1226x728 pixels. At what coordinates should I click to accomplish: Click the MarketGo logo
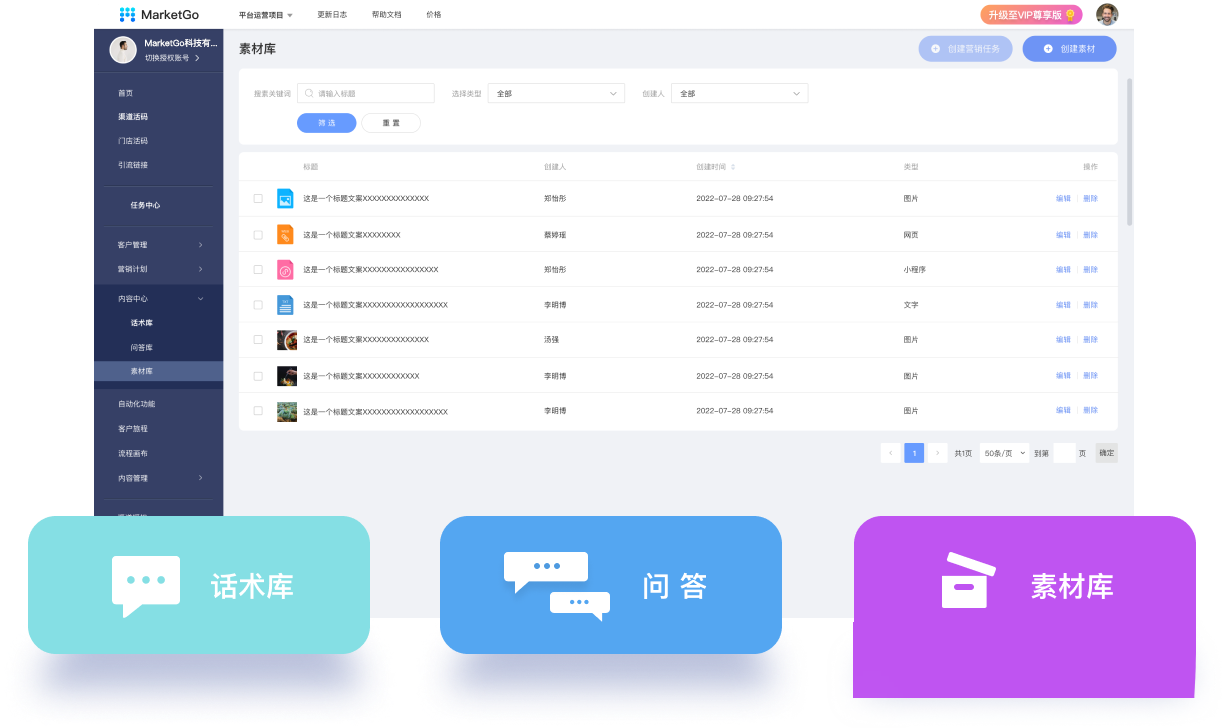pyautogui.click(x=158, y=14)
